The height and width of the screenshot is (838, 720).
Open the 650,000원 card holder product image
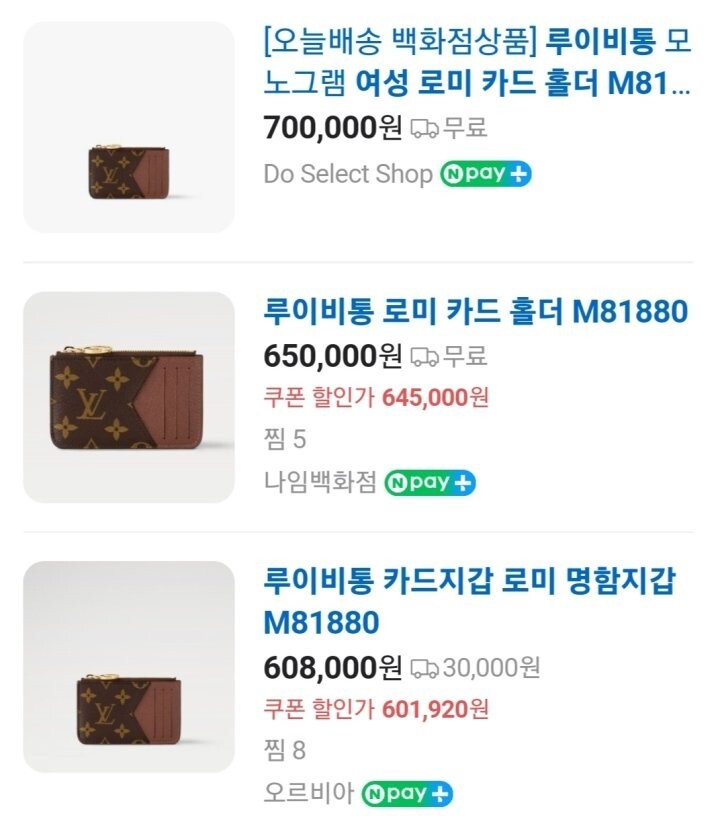(128, 397)
